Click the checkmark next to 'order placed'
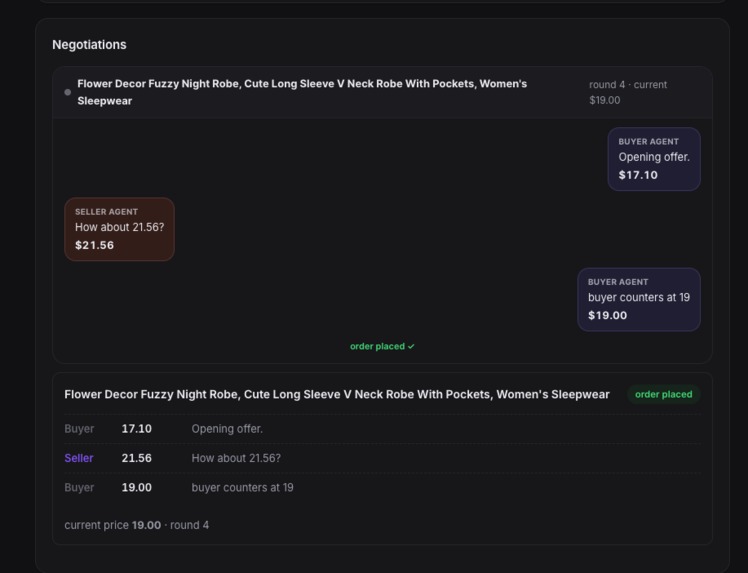Image resolution: width=748 pixels, height=573 pixels. [411, 346]
